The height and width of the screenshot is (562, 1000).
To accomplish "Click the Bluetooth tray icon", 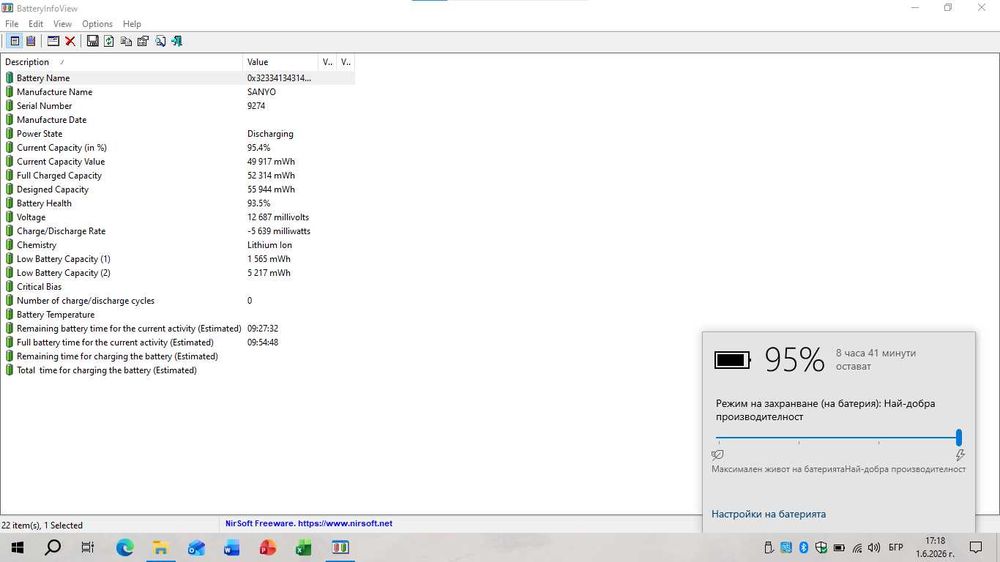I will click(x=804, y=547).
